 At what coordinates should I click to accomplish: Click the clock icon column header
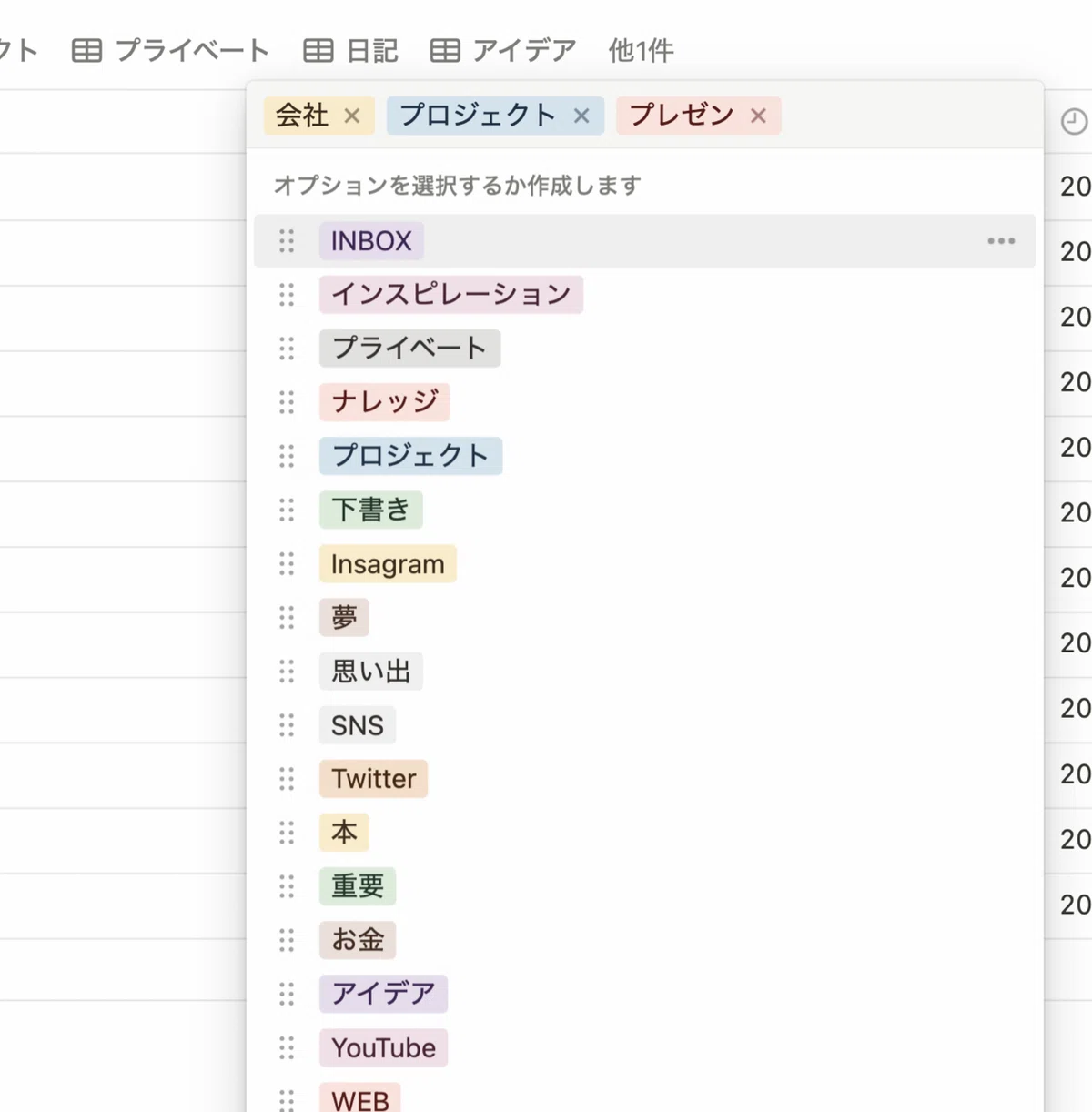coord(1074,121)
